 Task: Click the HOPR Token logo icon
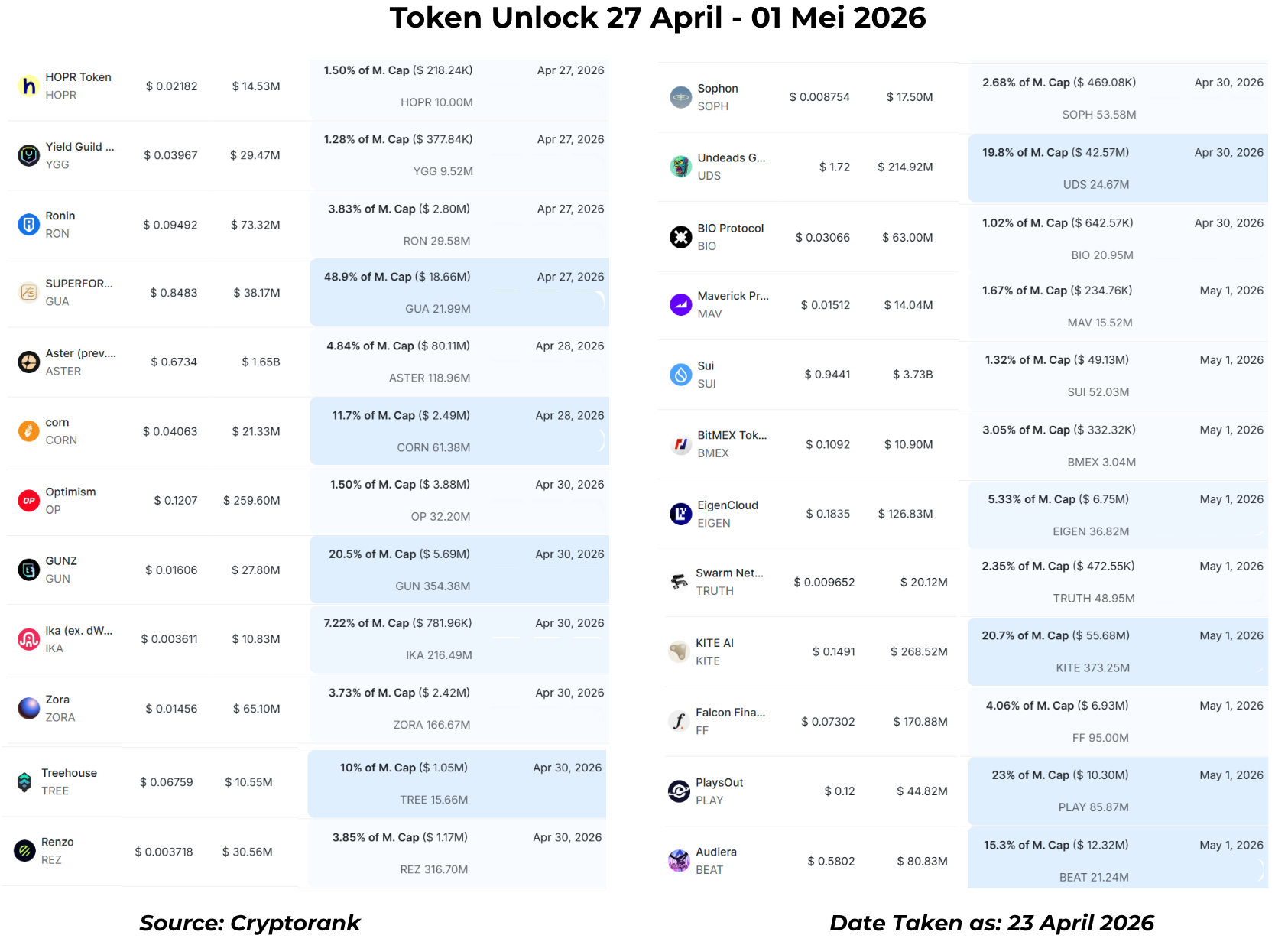click(x=28, y=86)
